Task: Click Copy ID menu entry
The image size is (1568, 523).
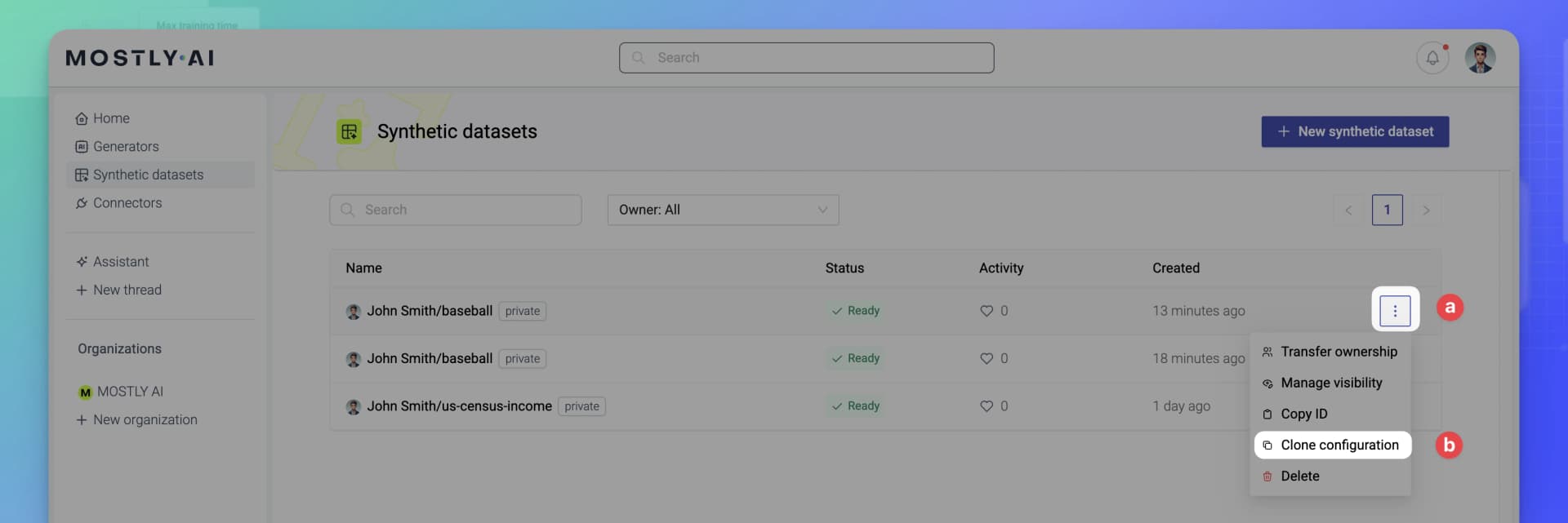Action: point(1303,414)
